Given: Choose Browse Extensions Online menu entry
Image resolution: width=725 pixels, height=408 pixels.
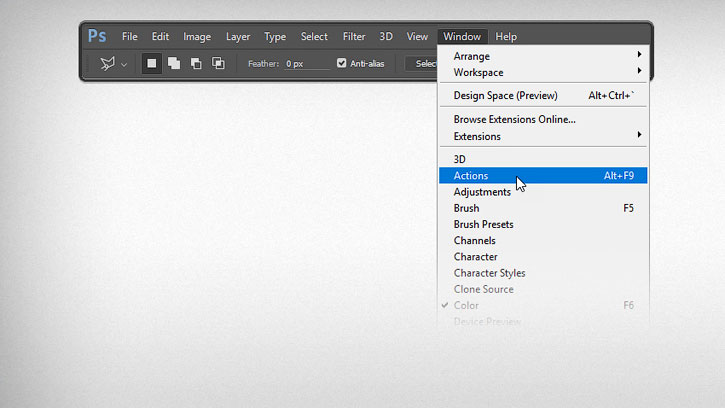Looking at the screenshot, I should [x=543, y=119].
